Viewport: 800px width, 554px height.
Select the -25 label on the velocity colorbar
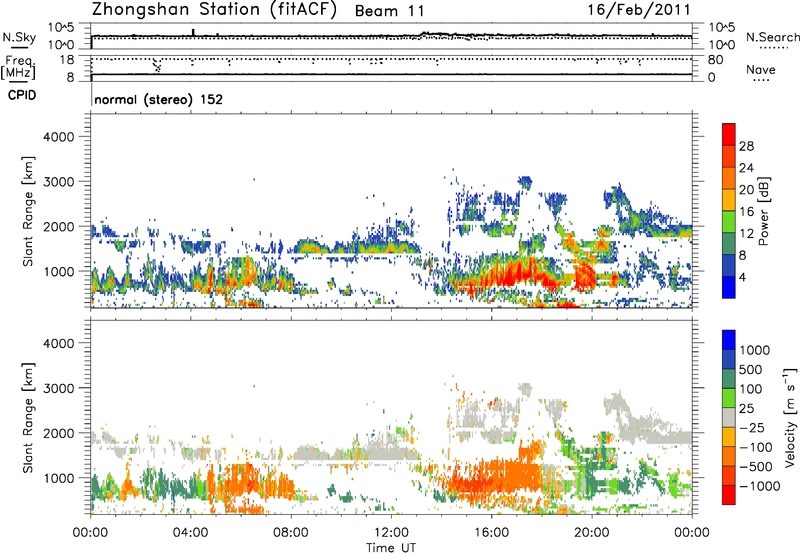752,428
